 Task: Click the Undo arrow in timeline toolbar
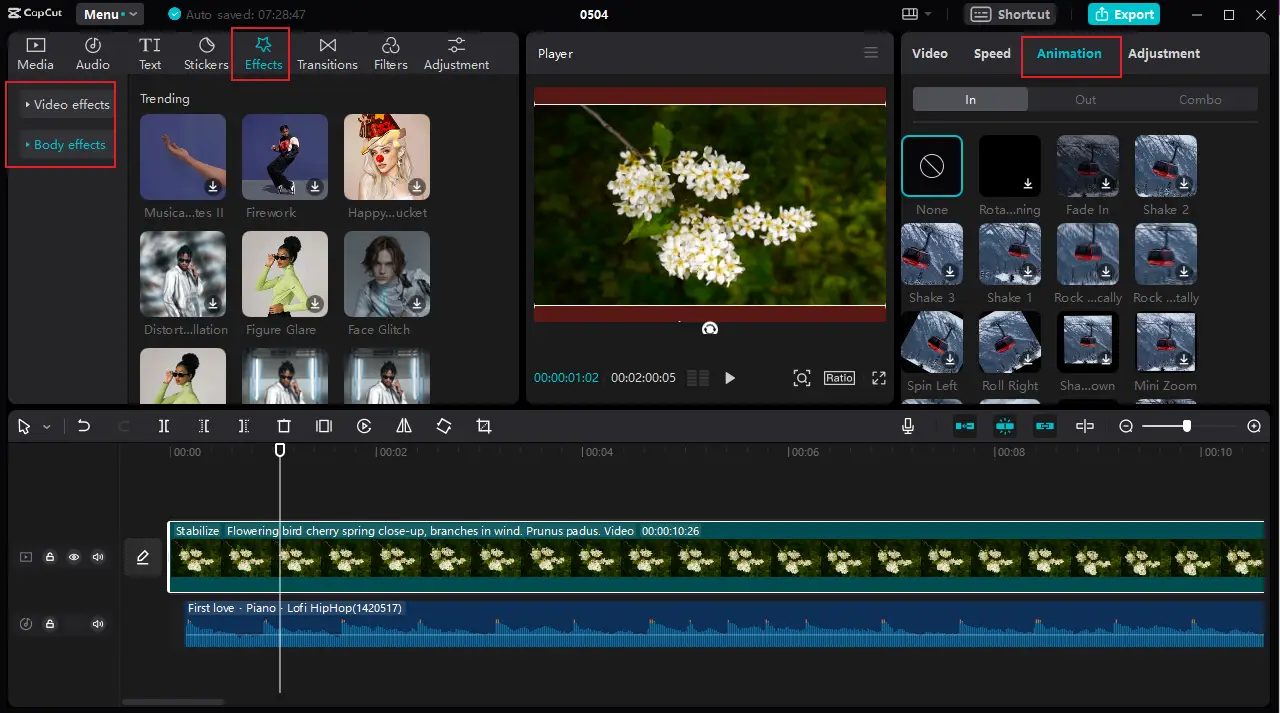[84, 426]
